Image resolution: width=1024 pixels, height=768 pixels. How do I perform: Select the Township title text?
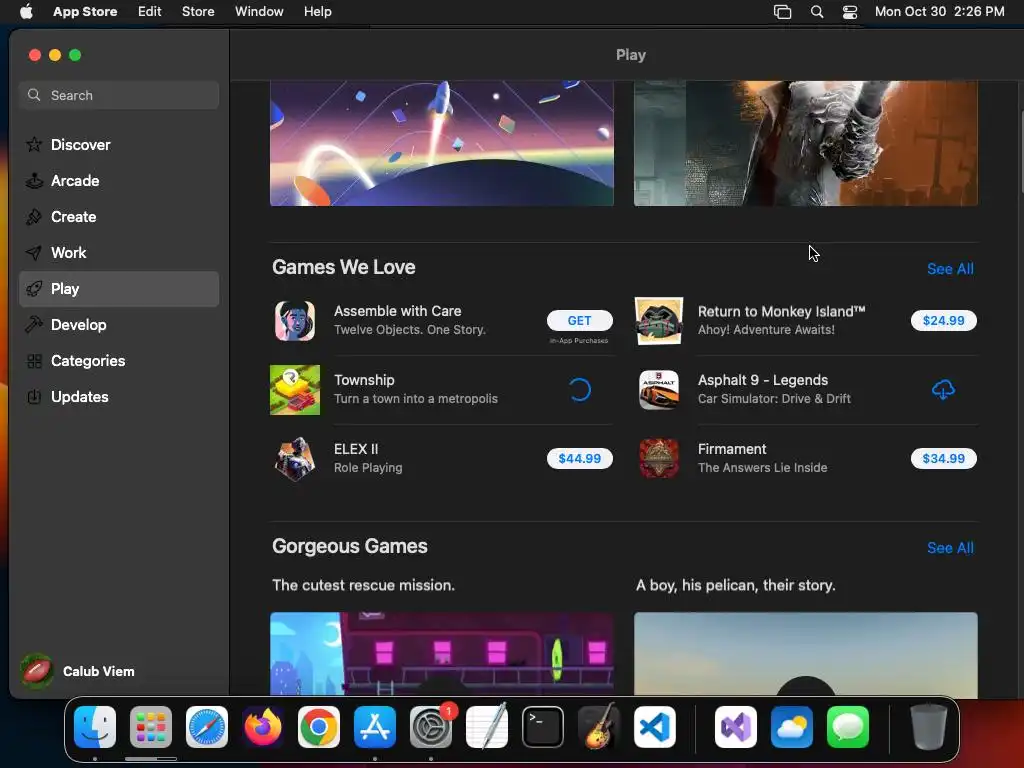(x=364, y=380)
